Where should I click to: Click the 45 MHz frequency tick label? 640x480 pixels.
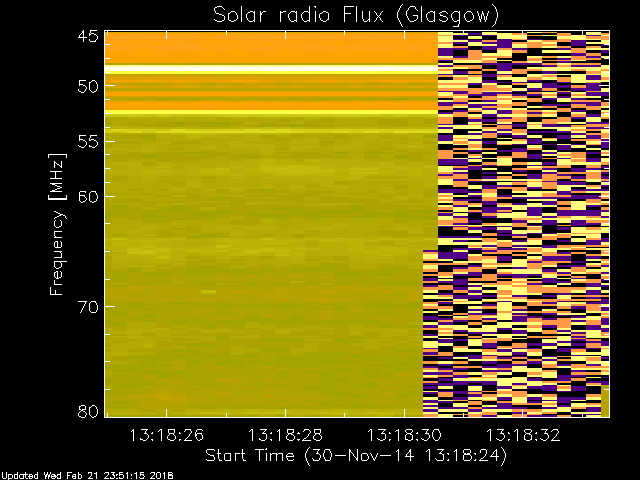tap(88, 37)
